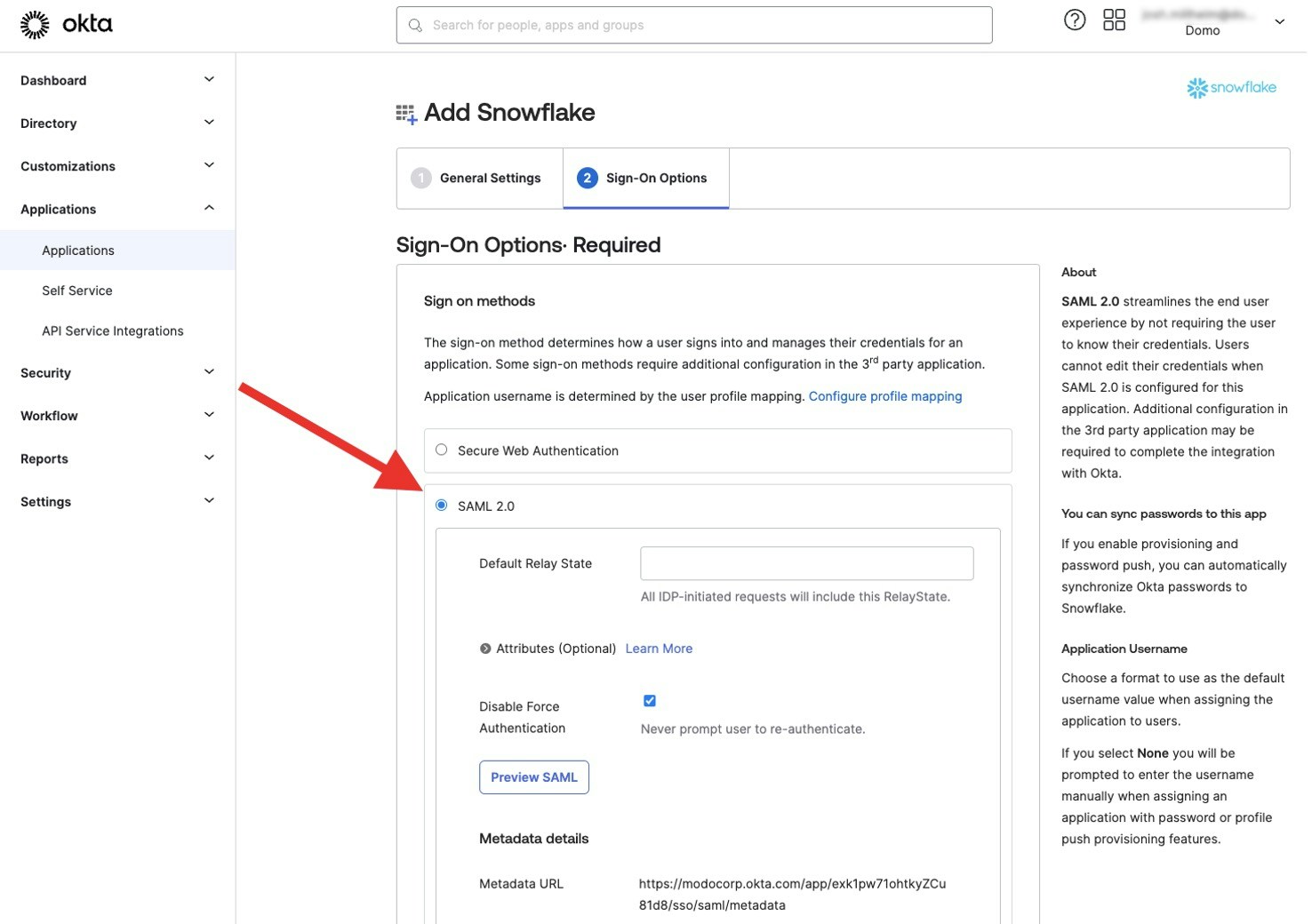The height and width of the screenshot is (924, 1312).
Task: Uncheck Disable Force Authentication checkbox
Action: 650,701
